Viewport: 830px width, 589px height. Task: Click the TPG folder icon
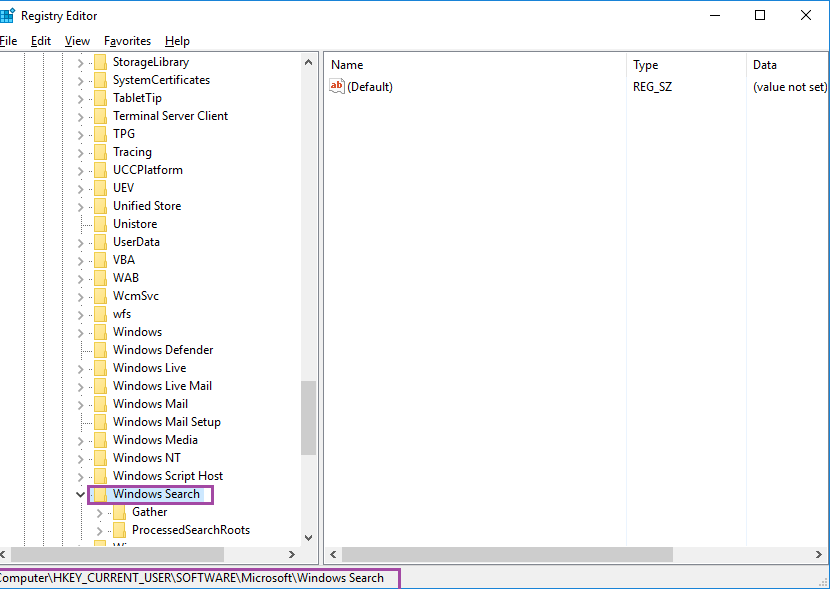[x=100, y=134]
